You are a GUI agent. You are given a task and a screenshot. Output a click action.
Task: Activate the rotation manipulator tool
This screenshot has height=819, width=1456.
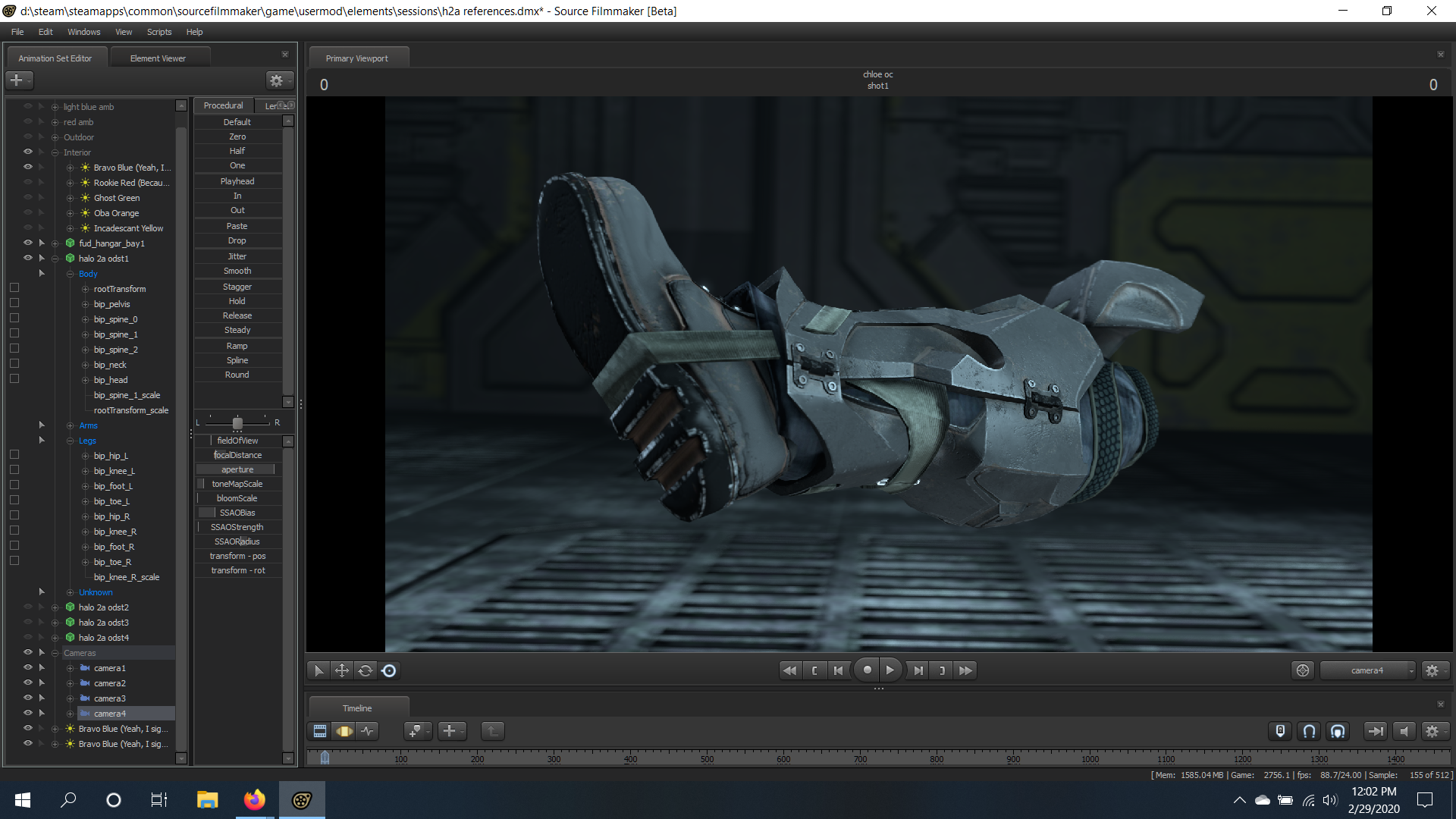pyautogui.click(x=366, y=670)
